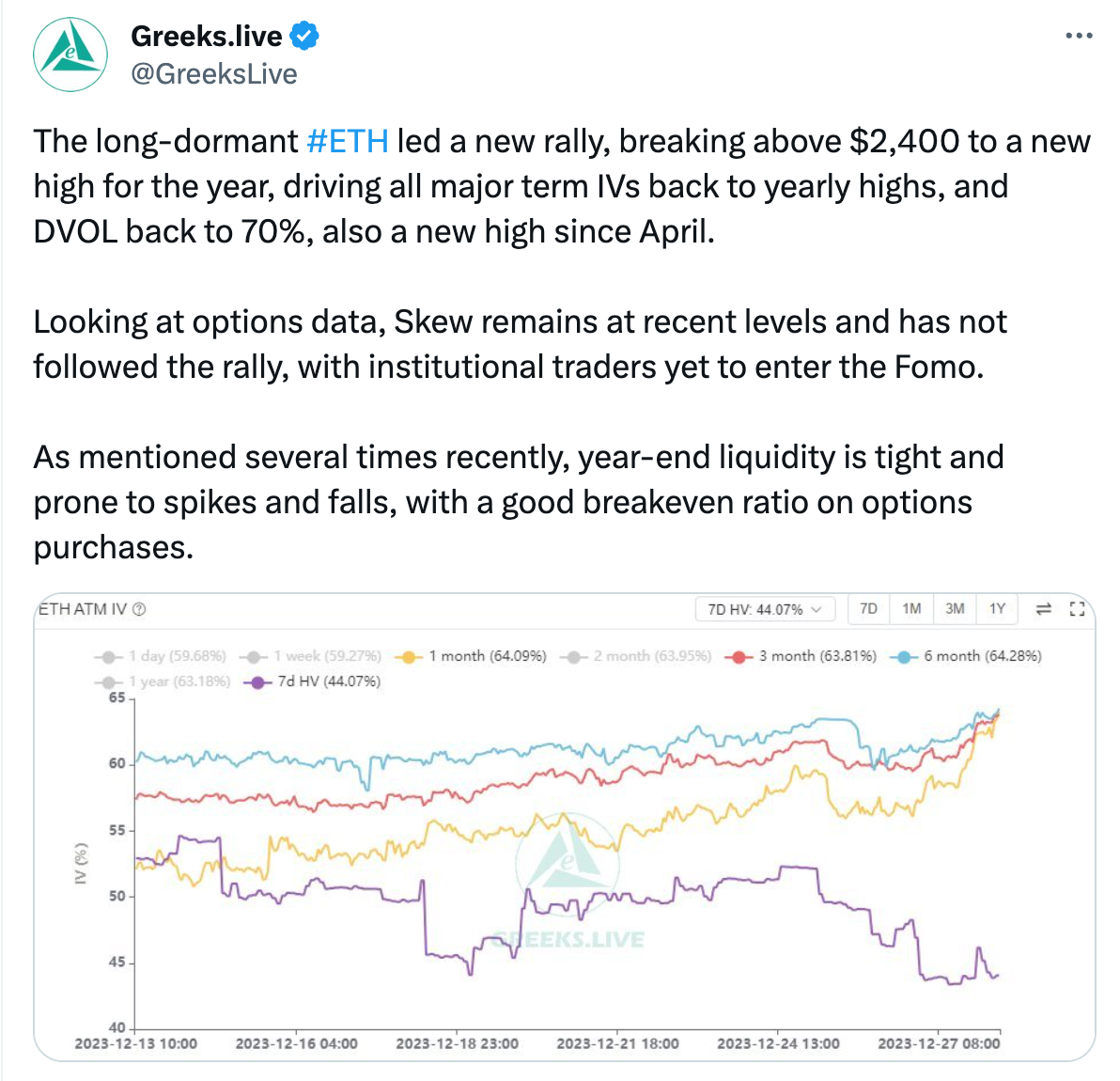Viewport: 1120px width, 1081px height.
Task: Click the chart swap arrows icon
Action: point(1044,609)
